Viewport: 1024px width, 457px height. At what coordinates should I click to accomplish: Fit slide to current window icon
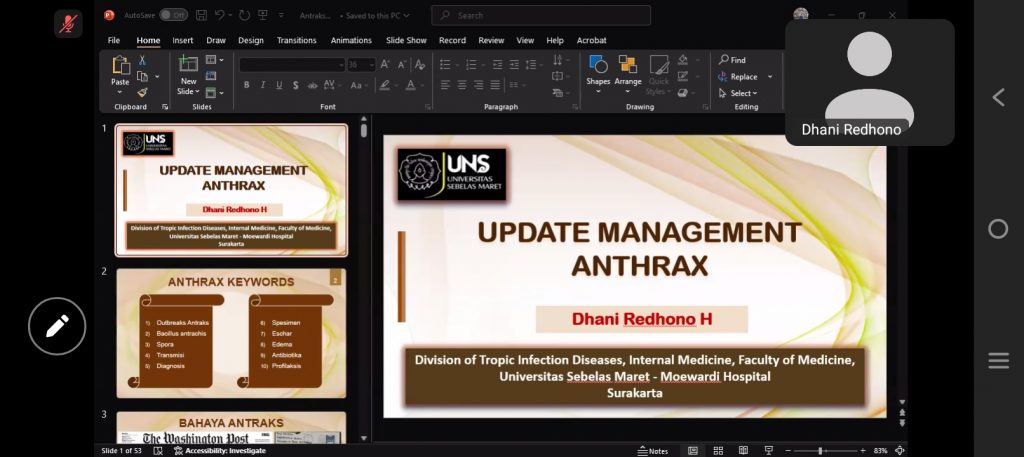point(899,450)
